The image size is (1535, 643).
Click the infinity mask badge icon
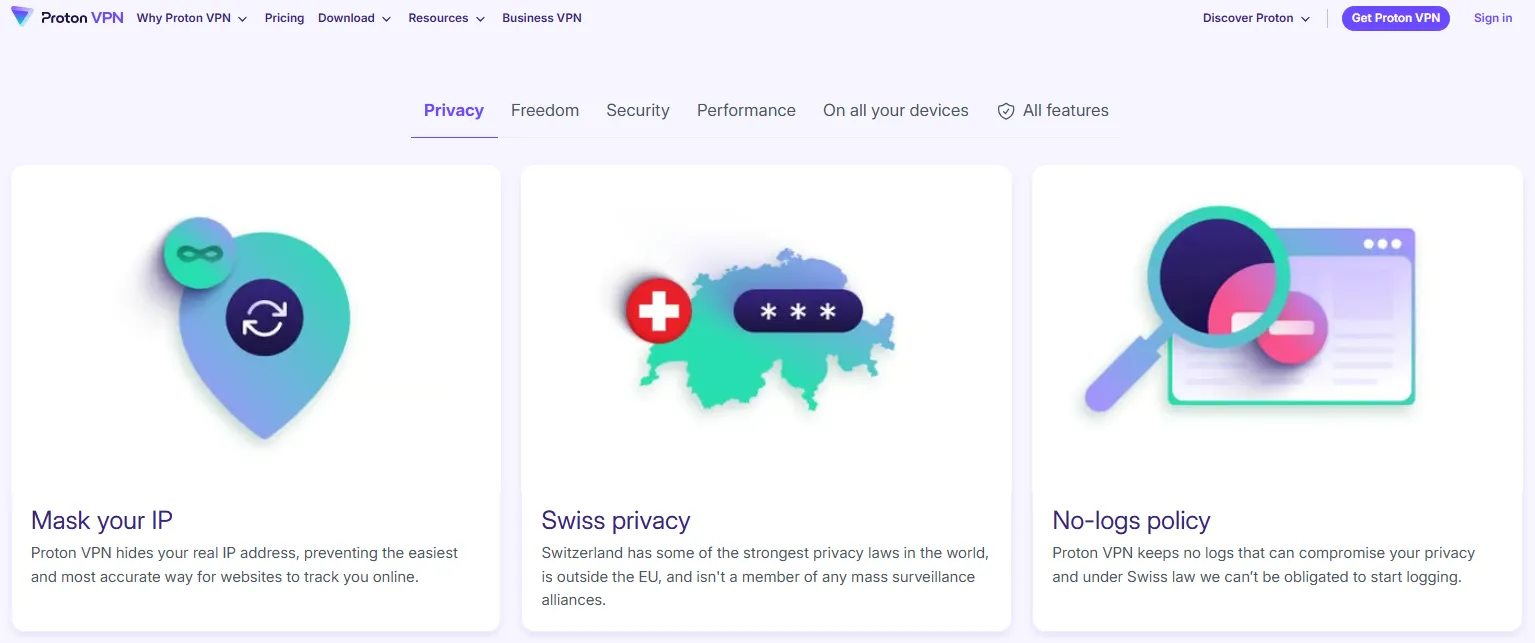click(x=199, y=254)
